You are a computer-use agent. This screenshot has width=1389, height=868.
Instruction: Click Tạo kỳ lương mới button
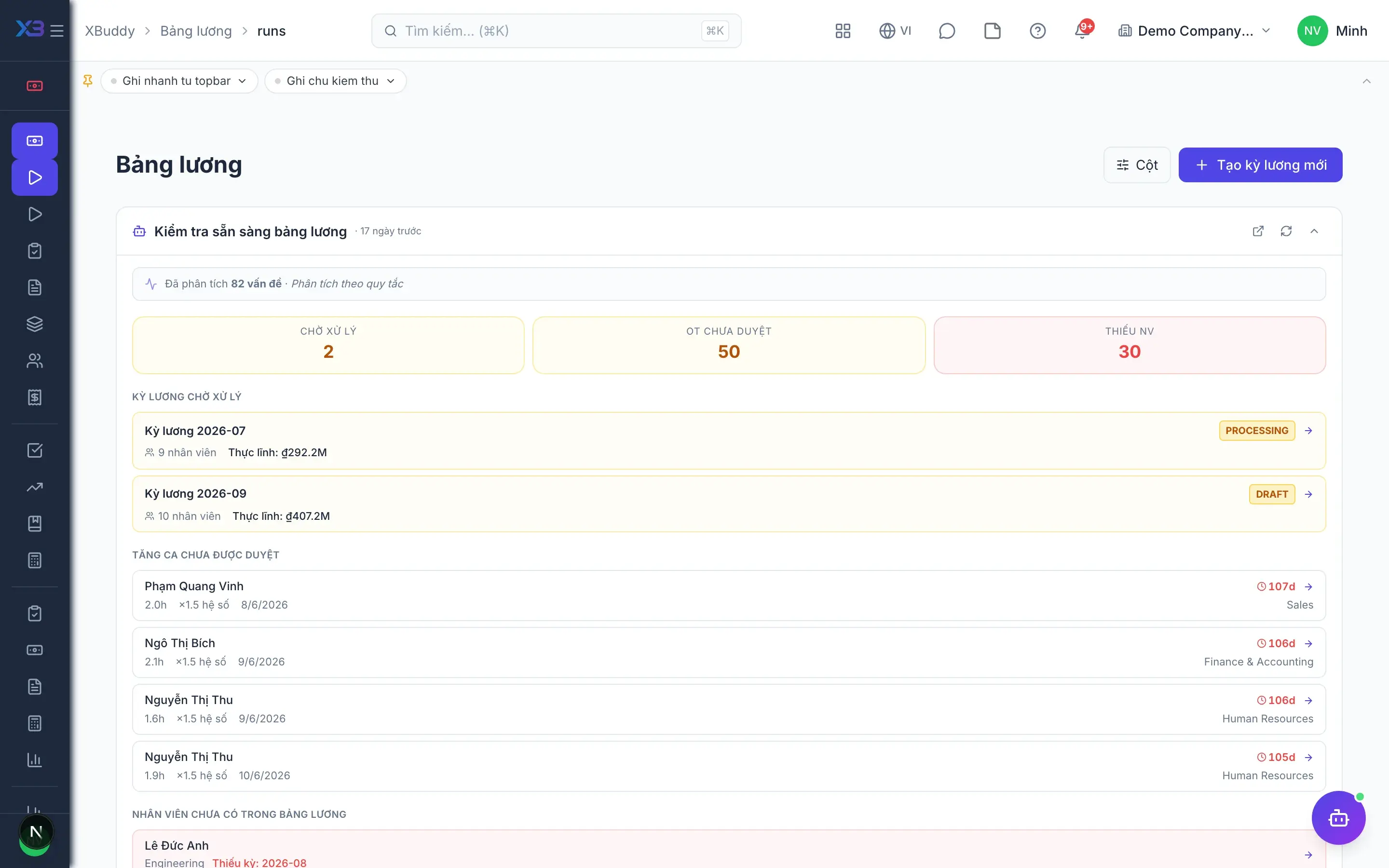pos(1260,165)
